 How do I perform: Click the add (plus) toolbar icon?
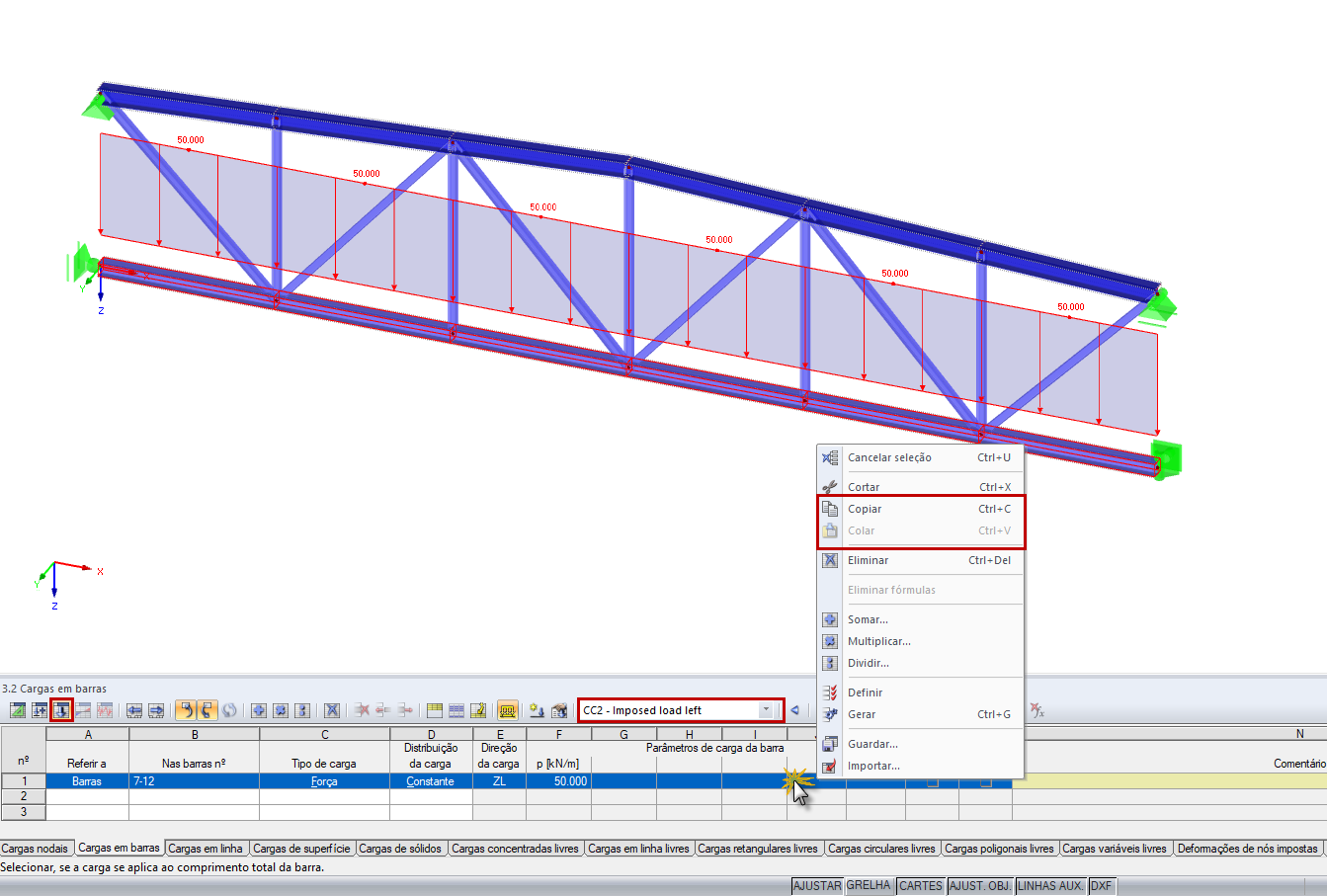[x=259, y=710]
